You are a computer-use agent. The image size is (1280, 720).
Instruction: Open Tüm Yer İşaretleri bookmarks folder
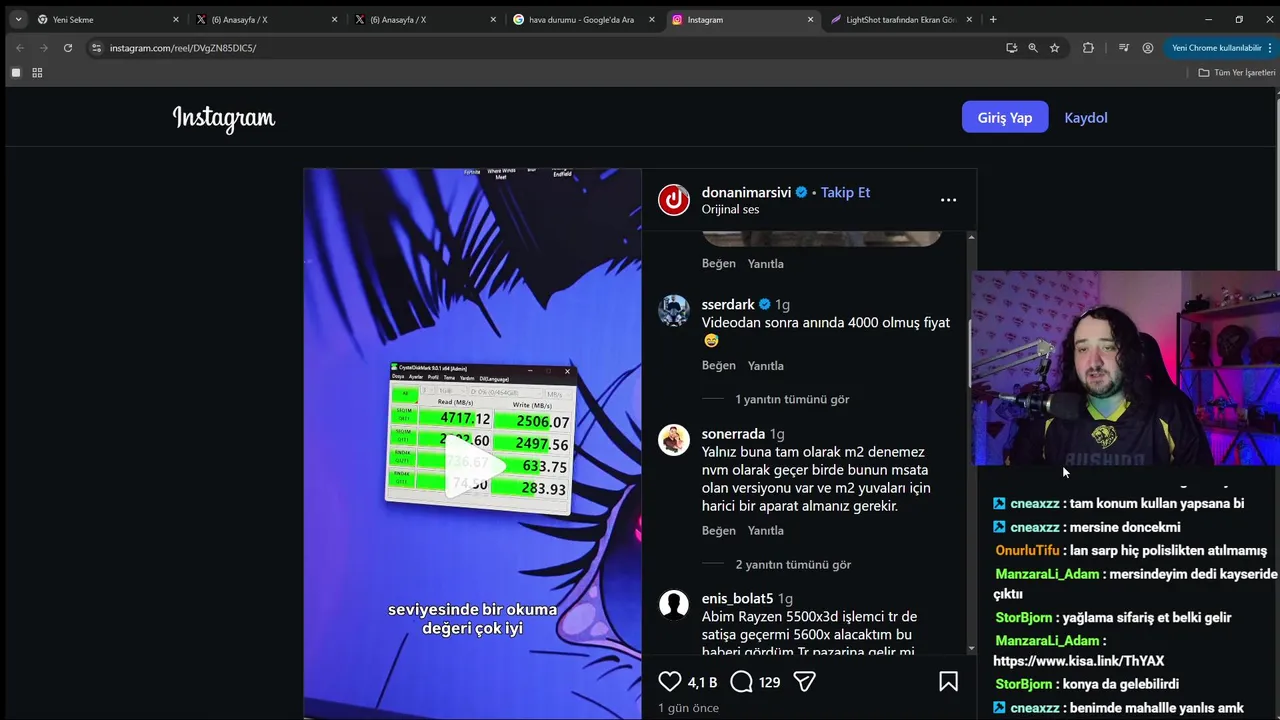(x=1237, y=73)
